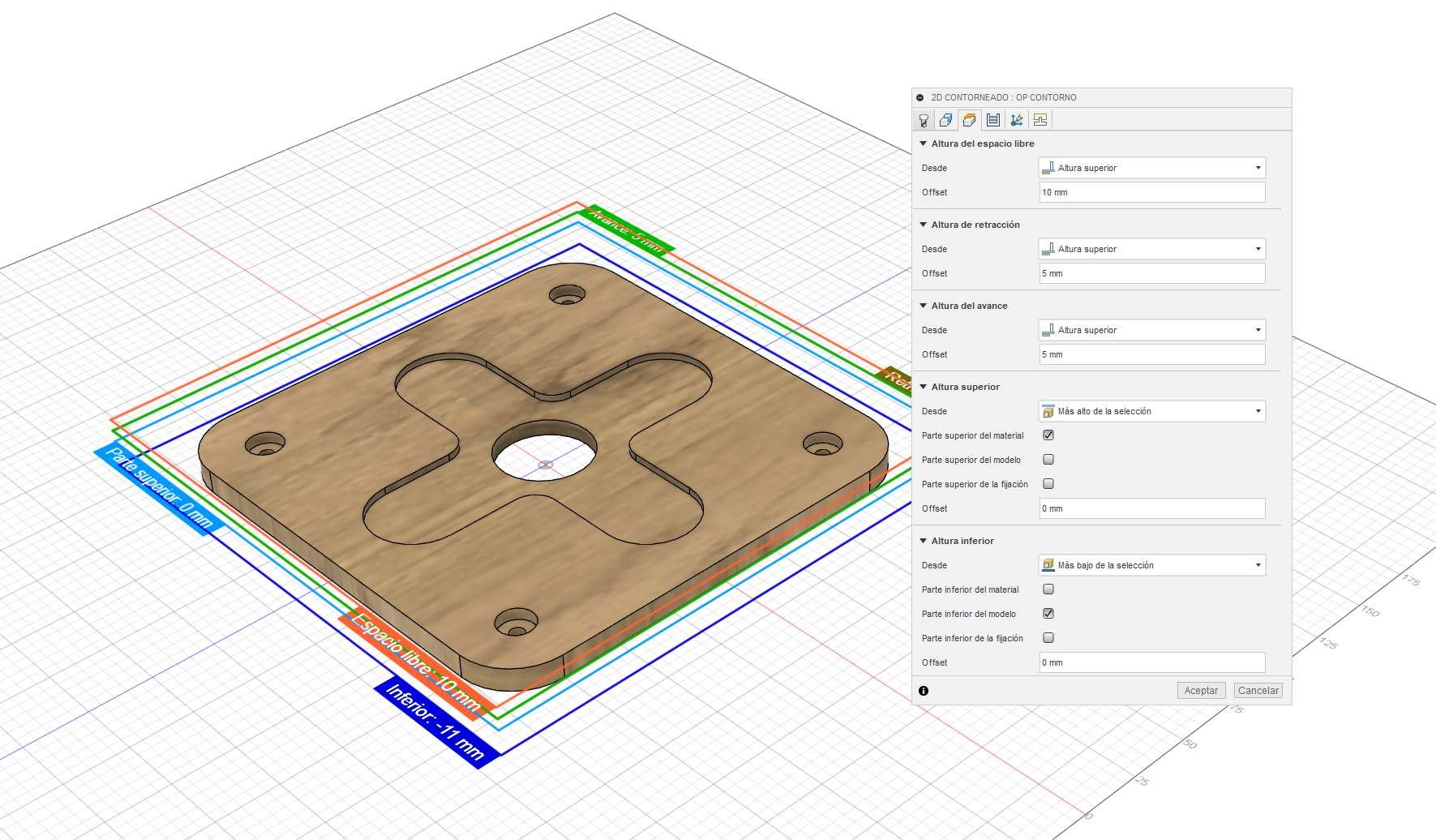Click the Aceptar button

click(x=1201, y=691)
